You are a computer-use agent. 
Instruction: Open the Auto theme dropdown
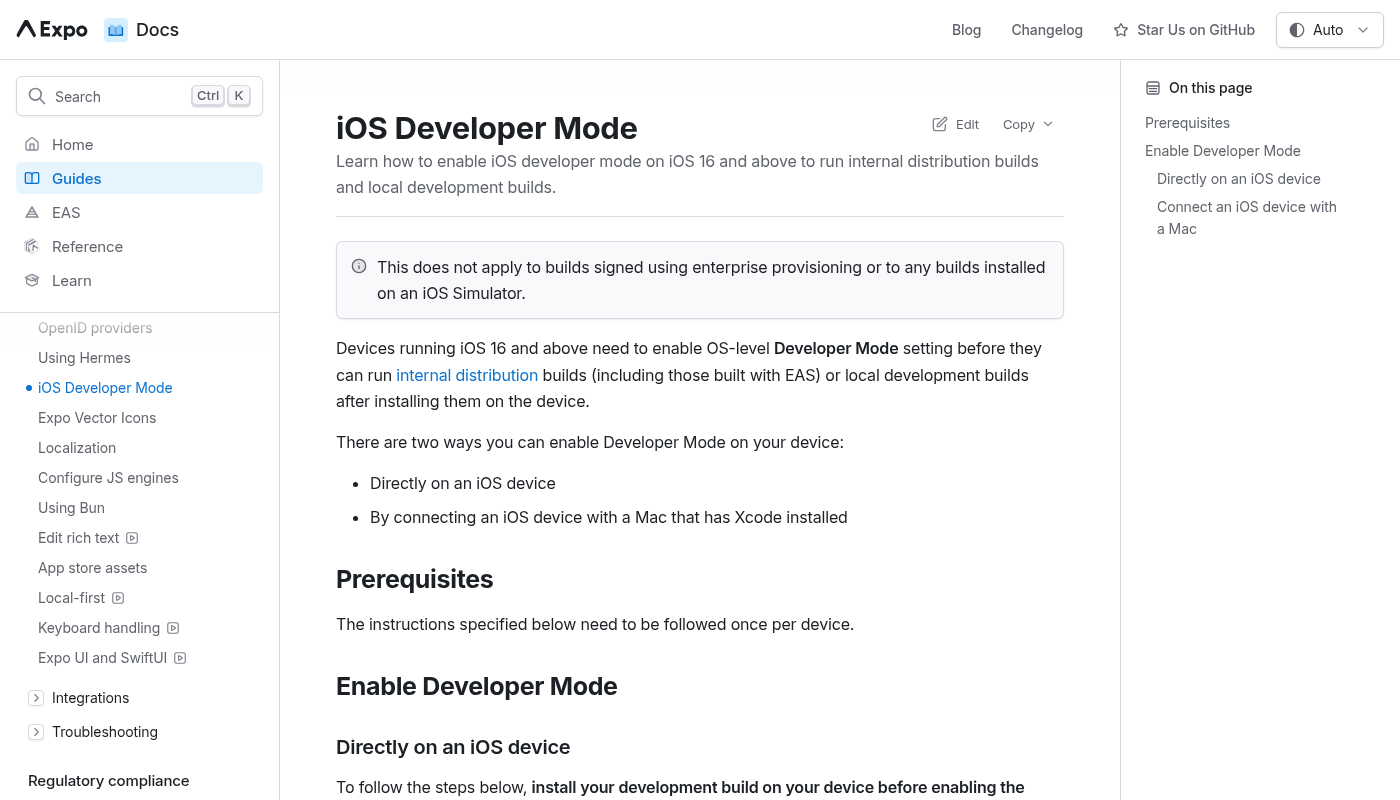[1329, 30]
